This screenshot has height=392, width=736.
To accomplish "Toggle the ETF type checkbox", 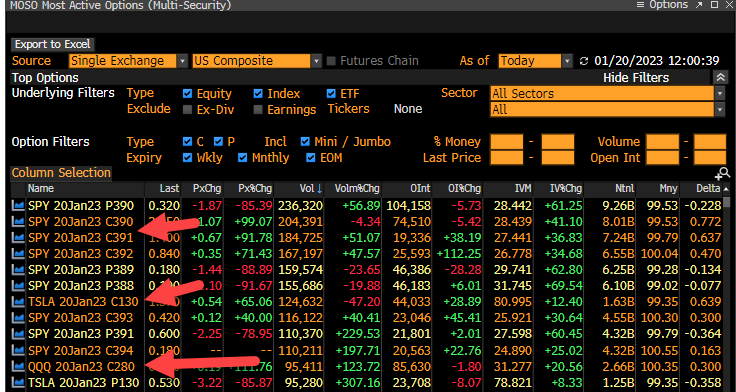I will point(331,93).
